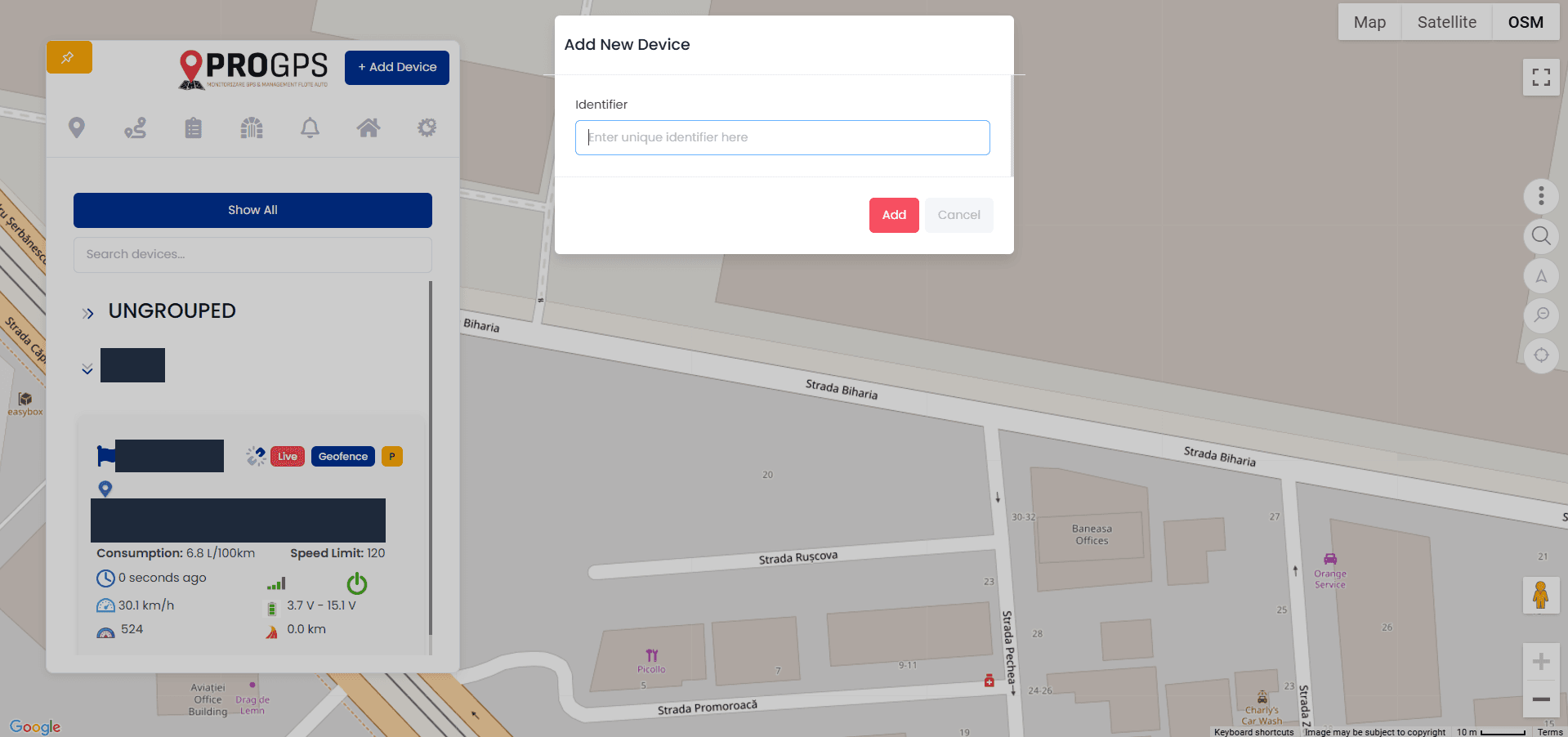
Task: Toggle fullscreen map view icon
Action: click(1541, 78)
